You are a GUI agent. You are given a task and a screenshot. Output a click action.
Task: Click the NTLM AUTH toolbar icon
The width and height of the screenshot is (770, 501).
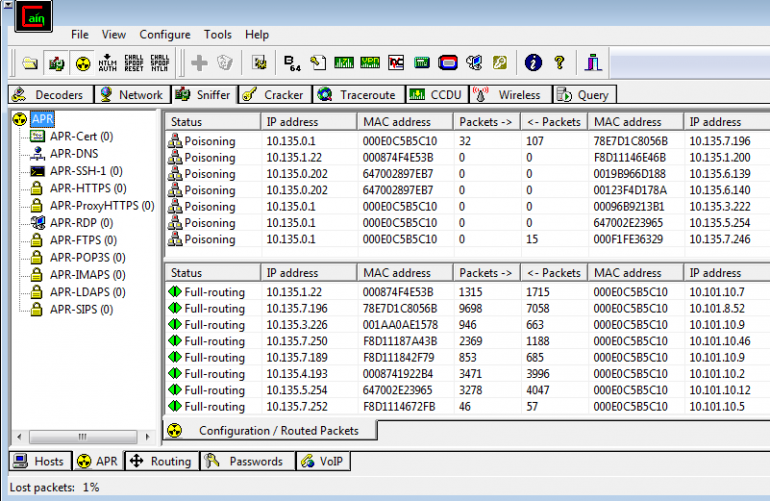coord(108,63)
